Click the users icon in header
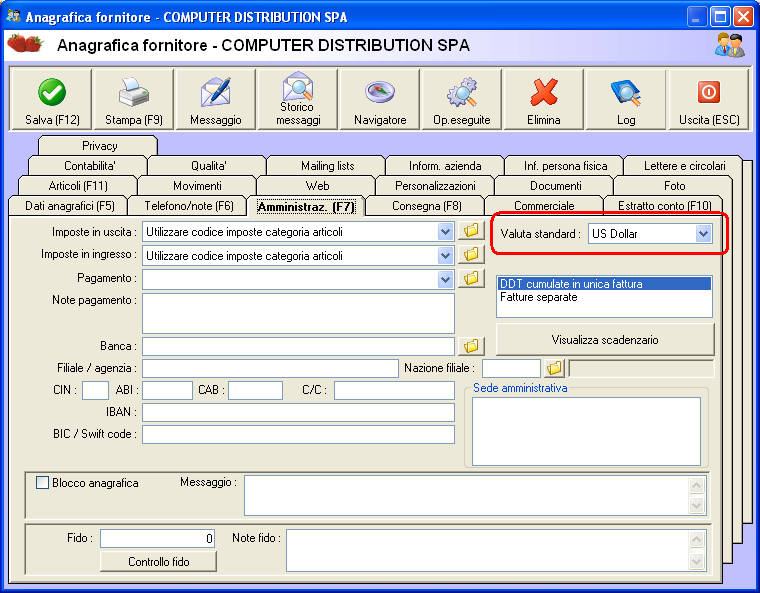The width and height of the screenshot is (760, 593). coord(730,45)
